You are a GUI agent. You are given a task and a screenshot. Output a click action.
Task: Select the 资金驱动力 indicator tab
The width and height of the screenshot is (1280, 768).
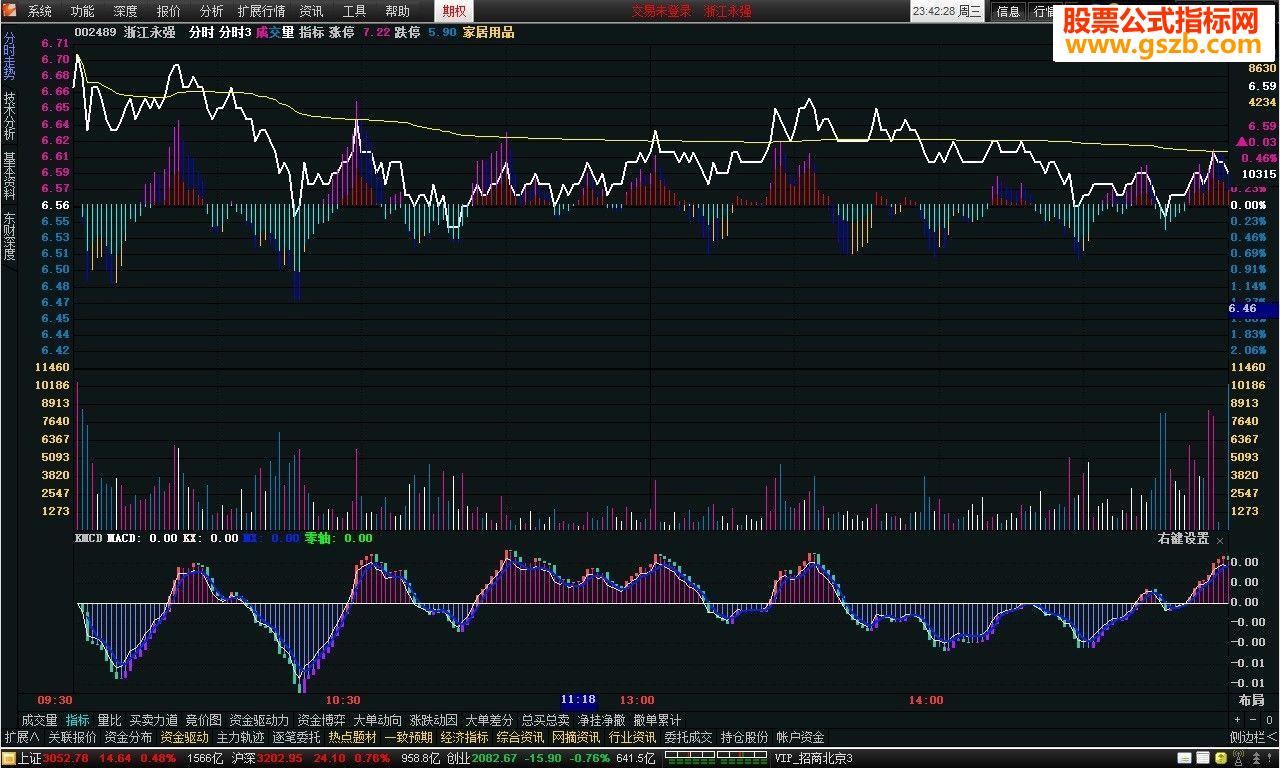coord(259,719)
